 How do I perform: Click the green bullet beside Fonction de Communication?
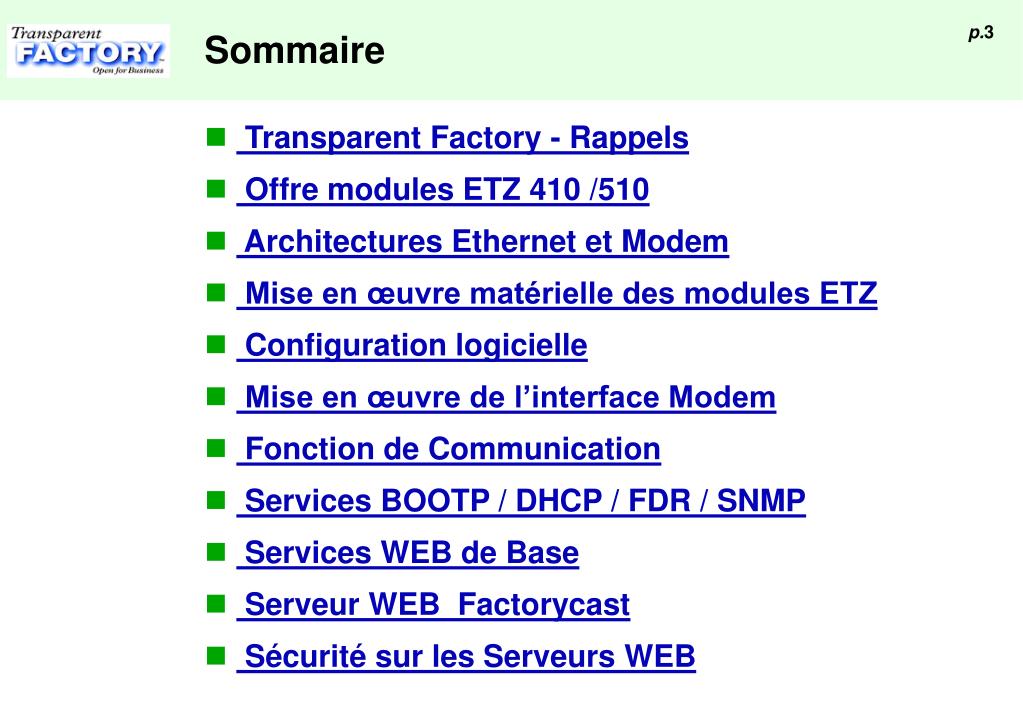click(x=216, y=448)
